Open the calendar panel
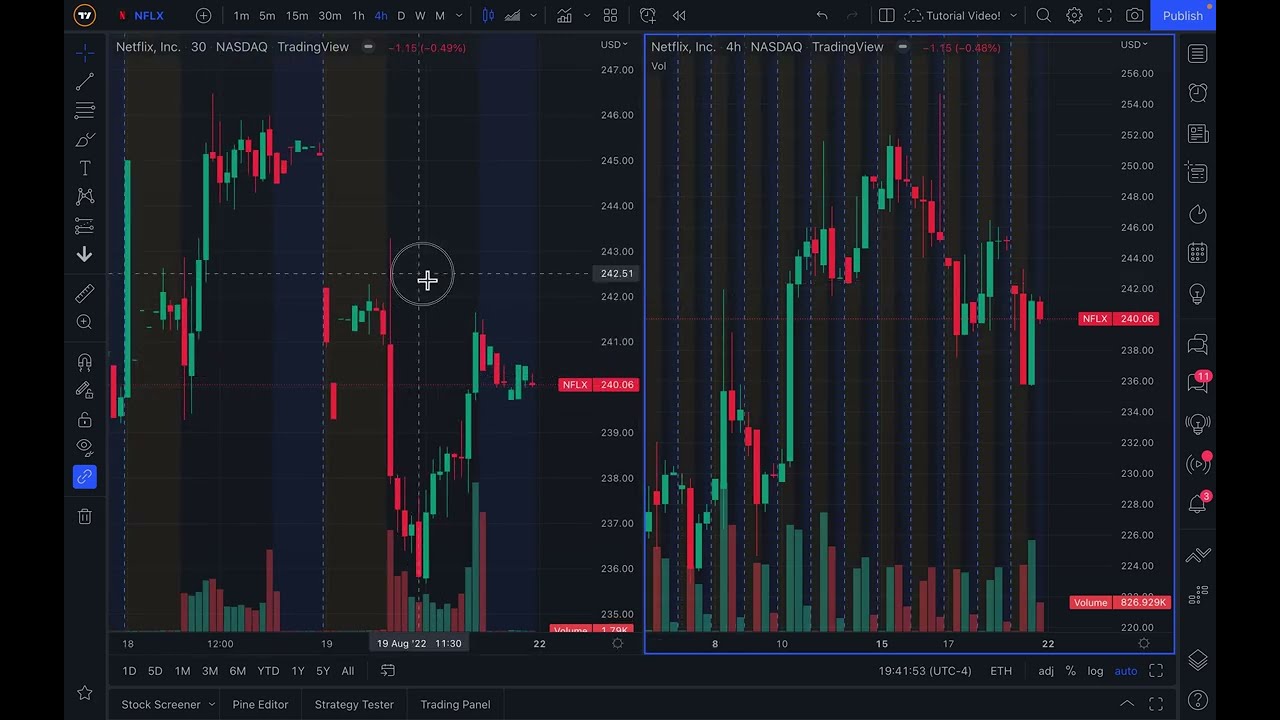Image resolution: width=1280 pixels, height=720 pixels. pyautogui.click(x=1198, y=253)
